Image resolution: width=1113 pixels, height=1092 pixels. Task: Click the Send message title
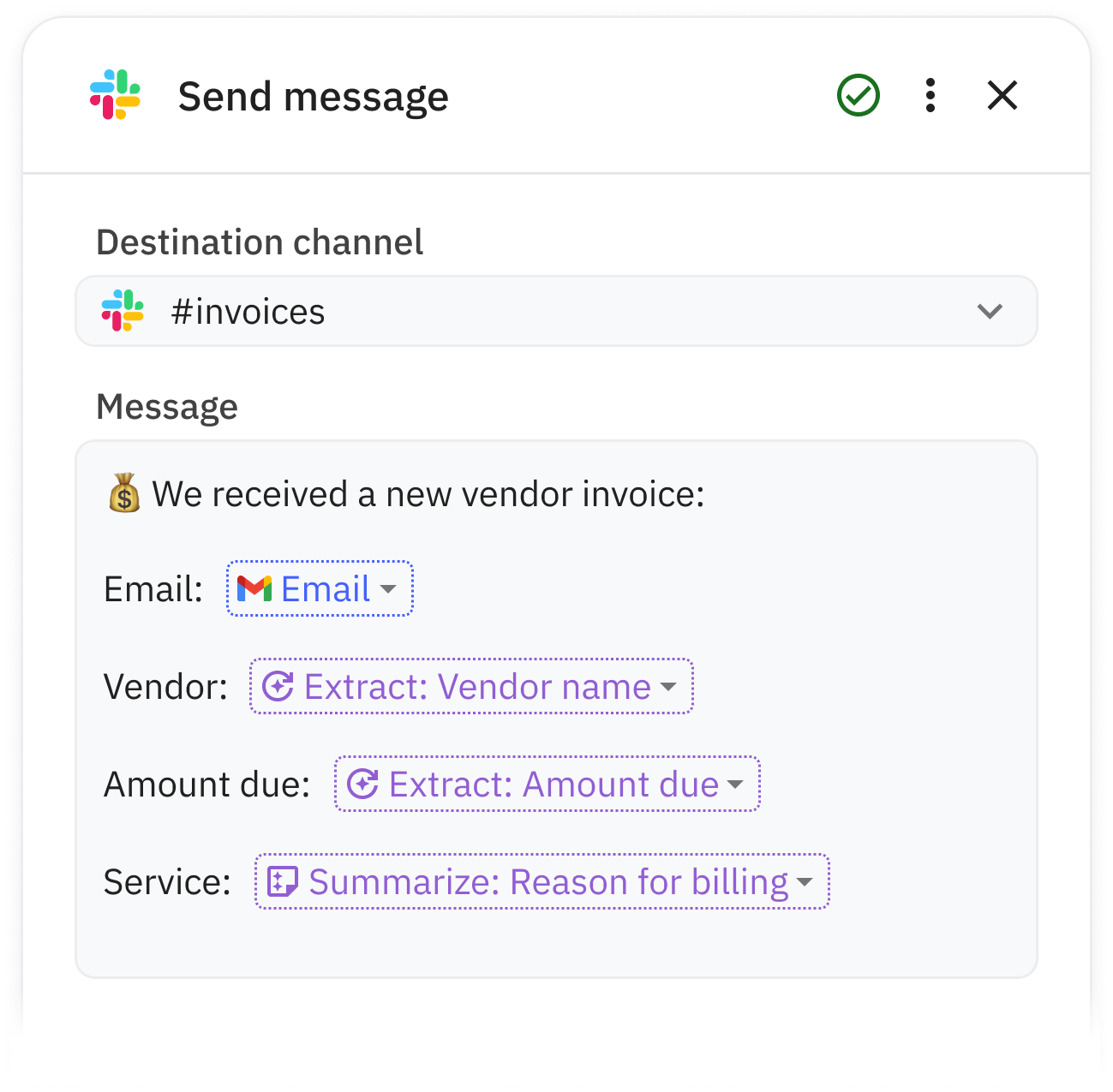click(313, 95)
